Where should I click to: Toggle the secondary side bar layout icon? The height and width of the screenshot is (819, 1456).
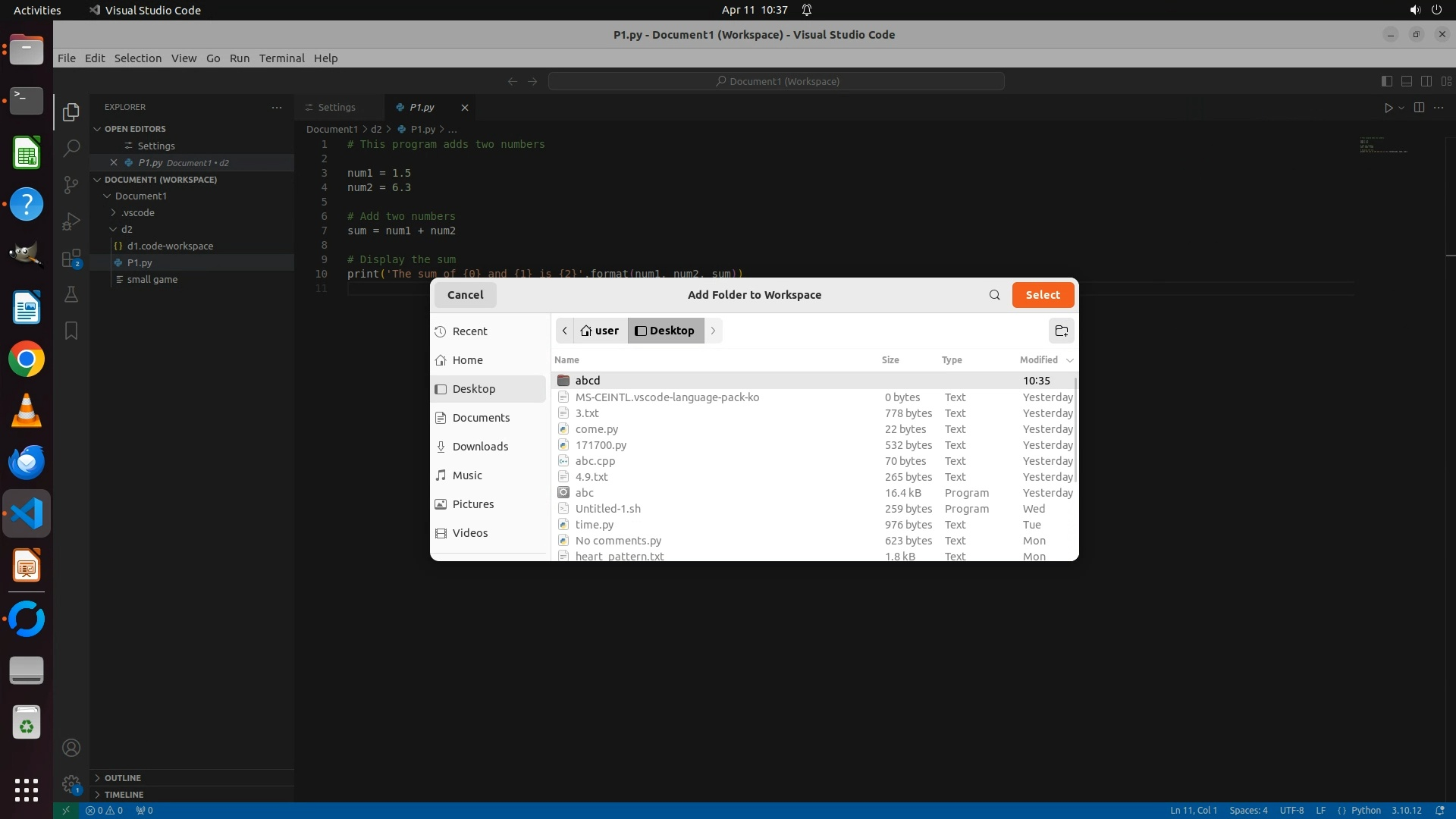1426,81
